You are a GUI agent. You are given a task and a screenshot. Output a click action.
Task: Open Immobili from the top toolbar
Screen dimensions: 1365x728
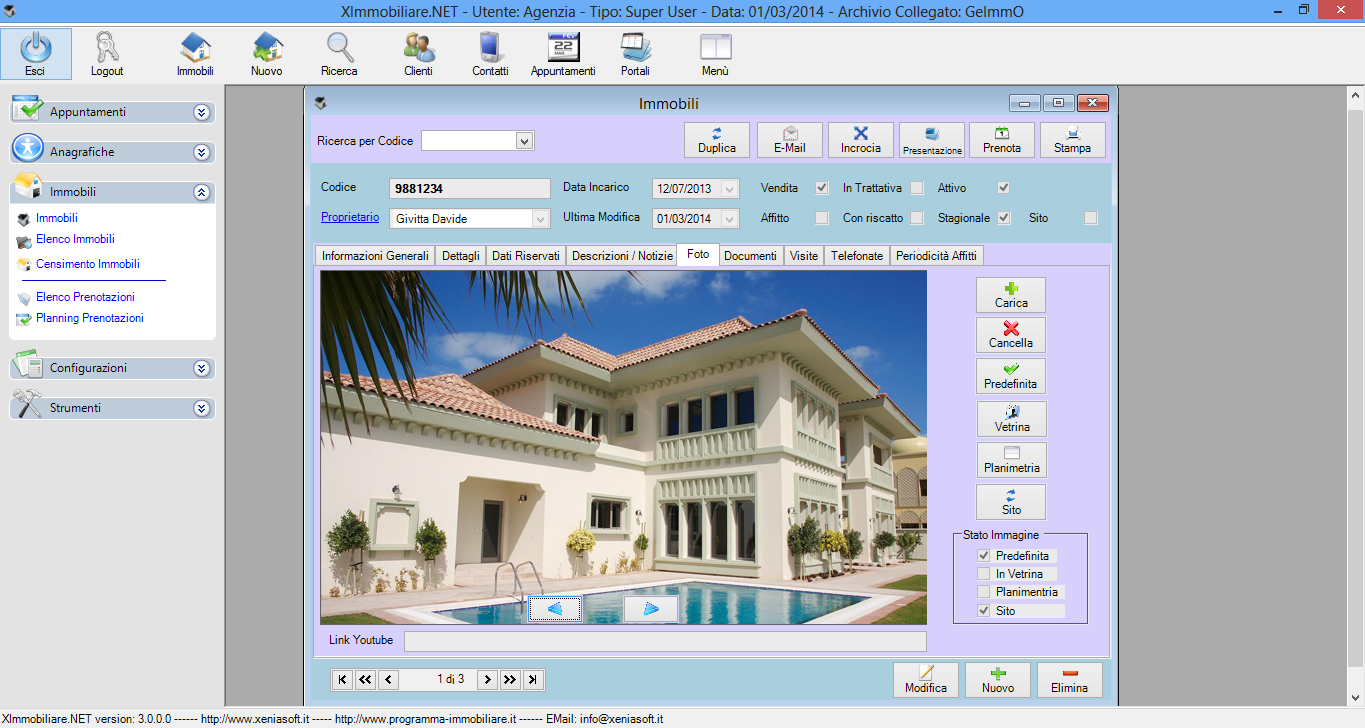point(195,54)
